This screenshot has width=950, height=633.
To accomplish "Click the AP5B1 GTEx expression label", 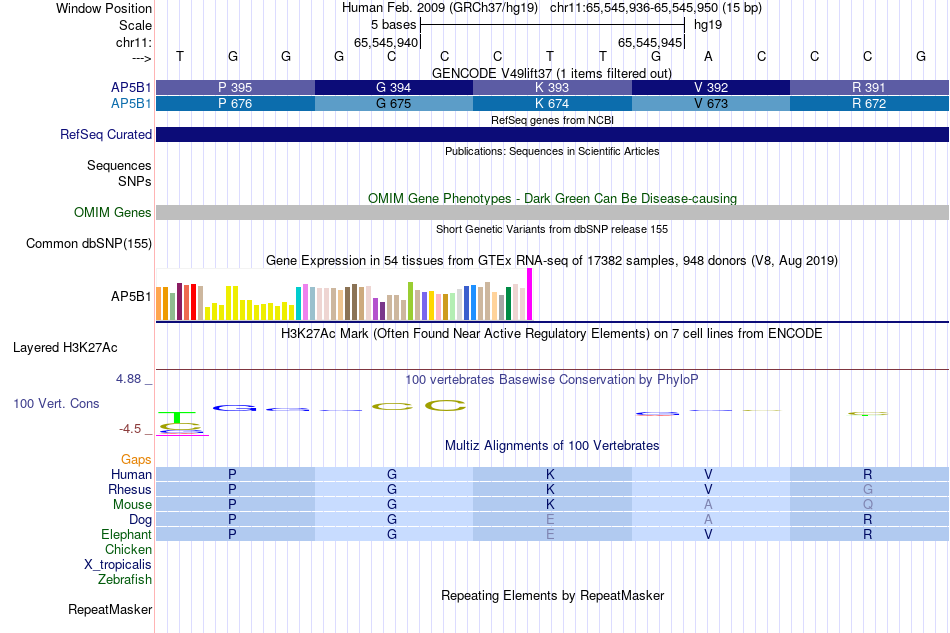I will tap(131, 296).
